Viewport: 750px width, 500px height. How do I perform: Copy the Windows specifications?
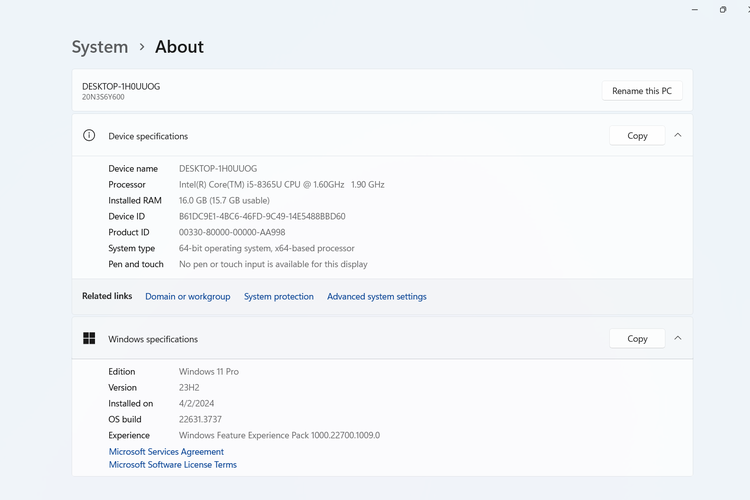[637, 339]
